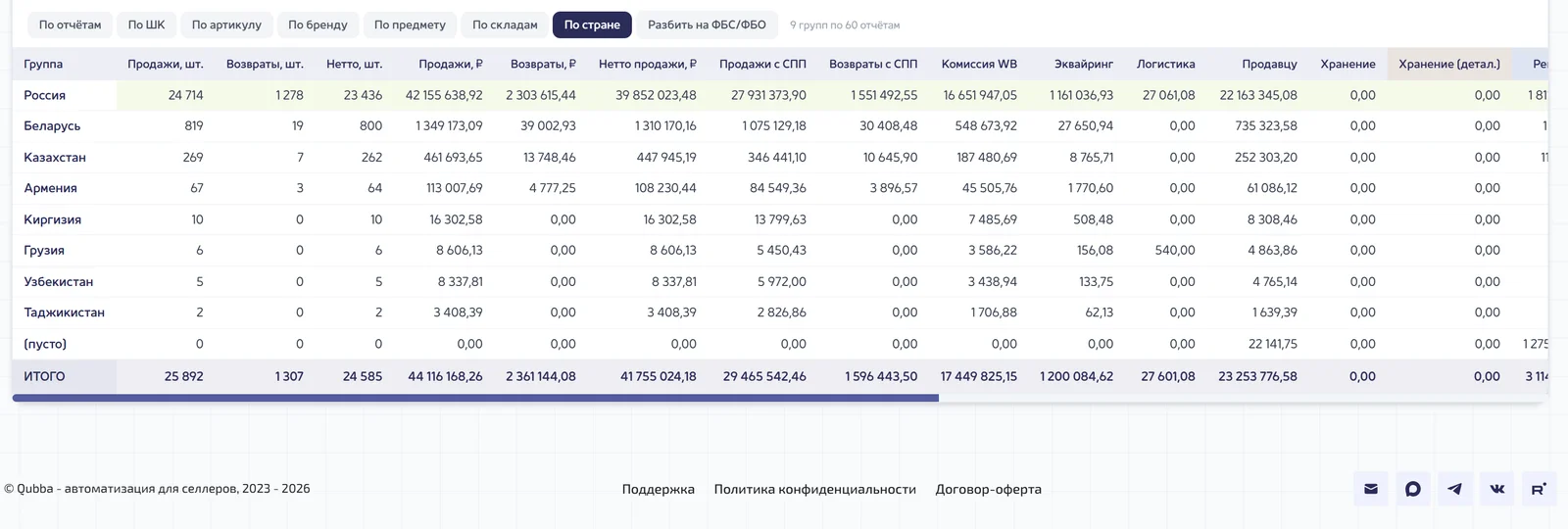Click Узбекистан sales with СПП 5 972,00

(782, 281)
